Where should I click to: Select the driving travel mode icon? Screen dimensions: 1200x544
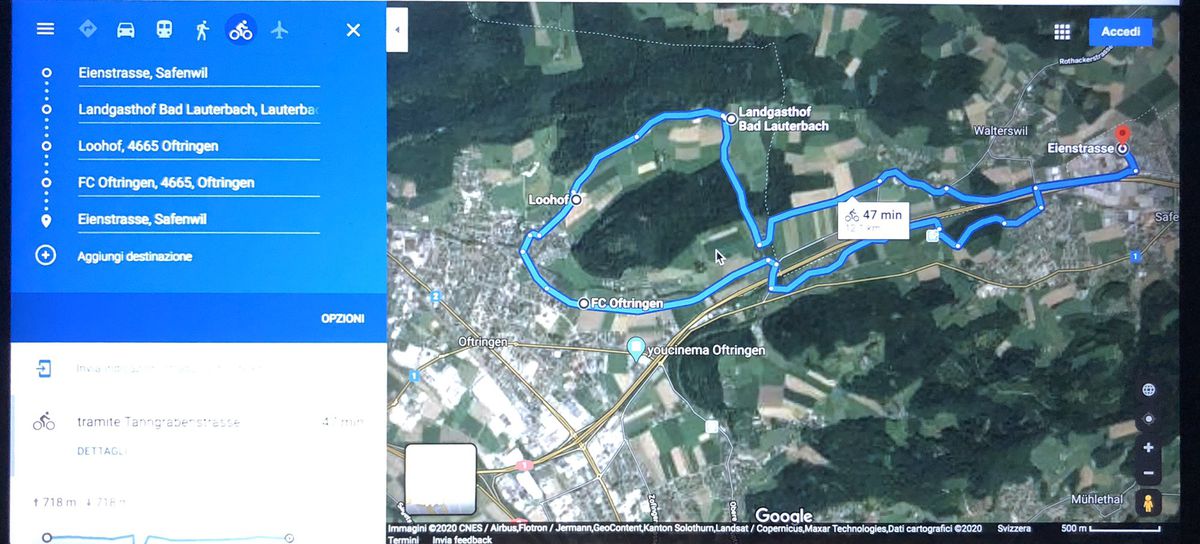[125, 30]
